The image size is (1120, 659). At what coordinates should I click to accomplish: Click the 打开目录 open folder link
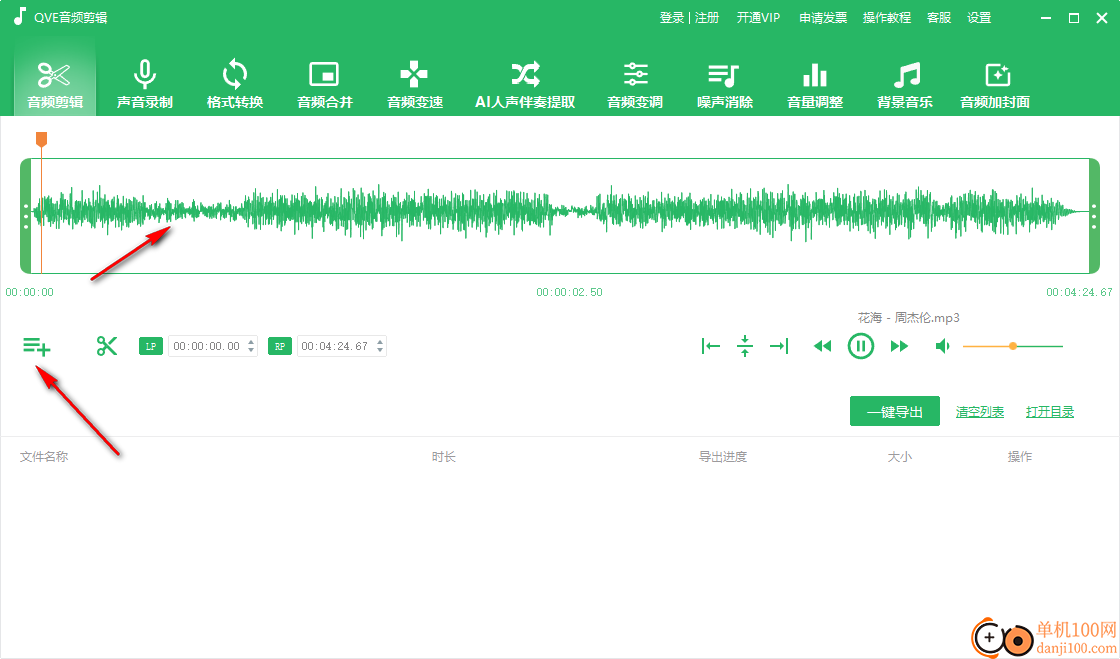pyautogui.click(x=1049, y=412)
